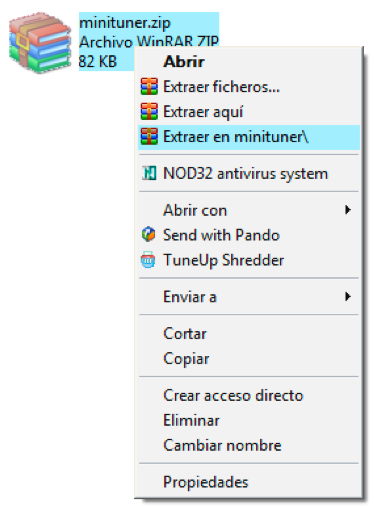374x506 pixels.
Task: Click the NOD32 antivirus icon
Action: click(x=149, y=173)
